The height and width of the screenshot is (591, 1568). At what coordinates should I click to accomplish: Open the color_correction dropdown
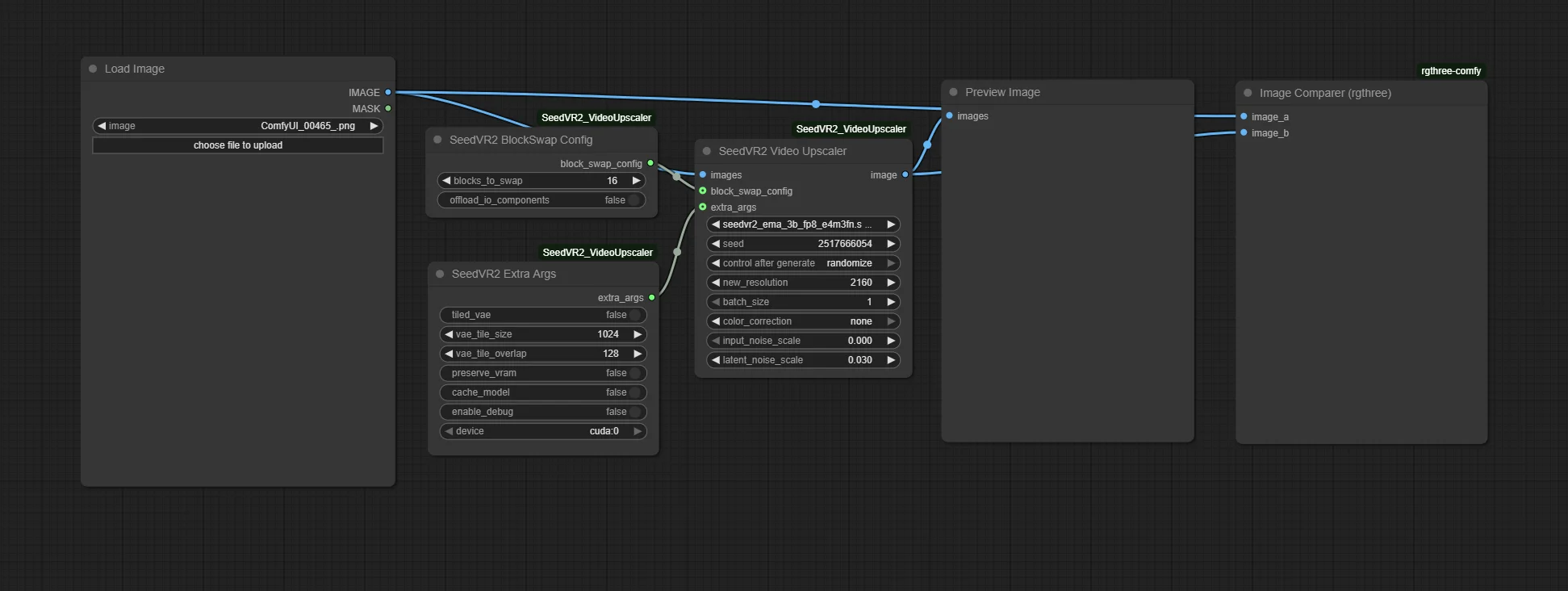[x=802, y=321]
